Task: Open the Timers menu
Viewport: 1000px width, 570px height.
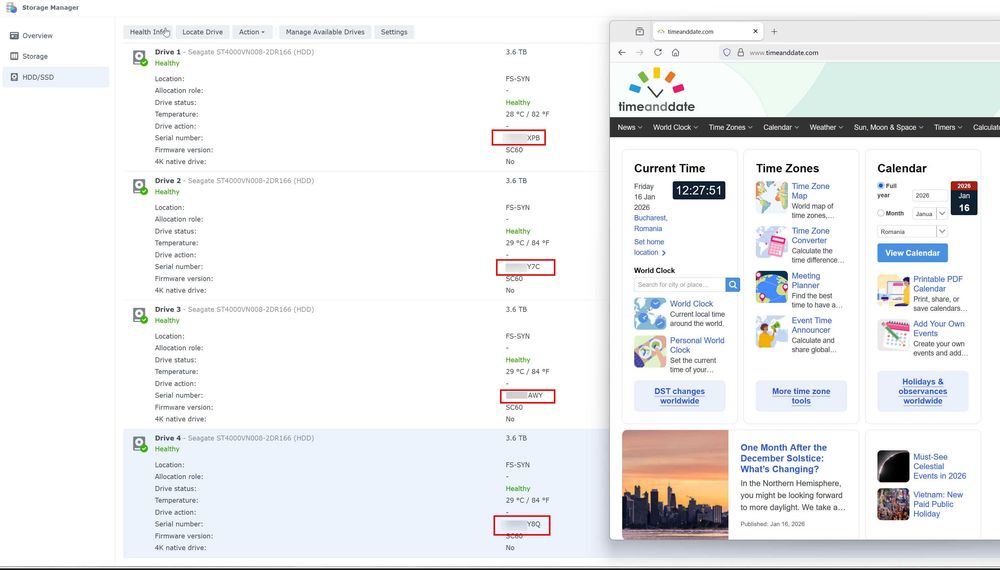Action: click(x=948, y=128)
